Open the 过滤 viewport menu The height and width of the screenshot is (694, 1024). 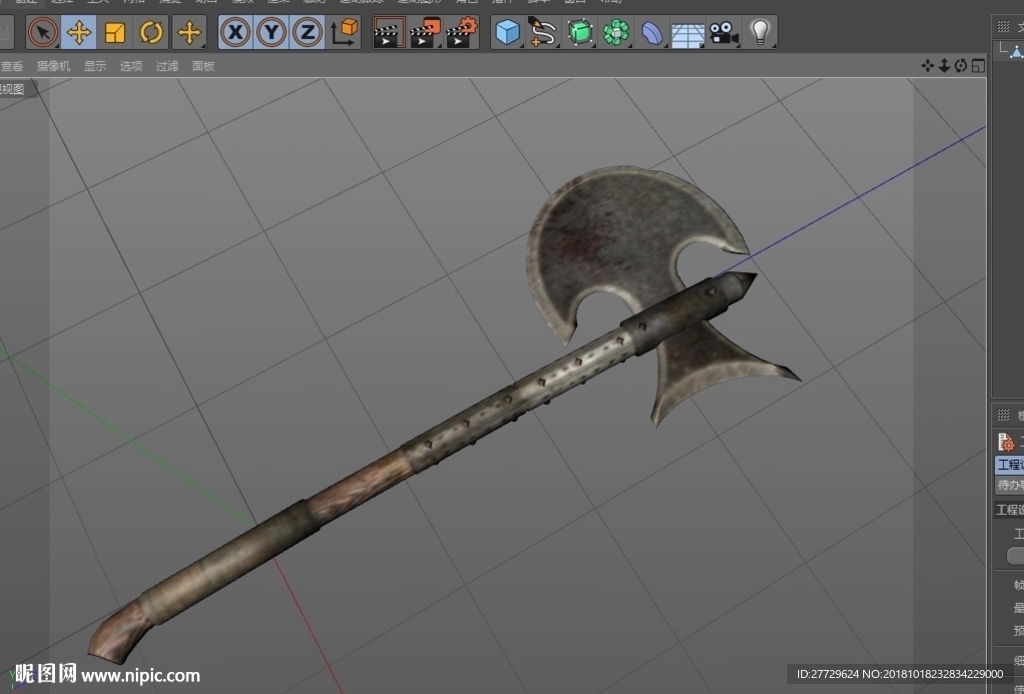(167, 66)
